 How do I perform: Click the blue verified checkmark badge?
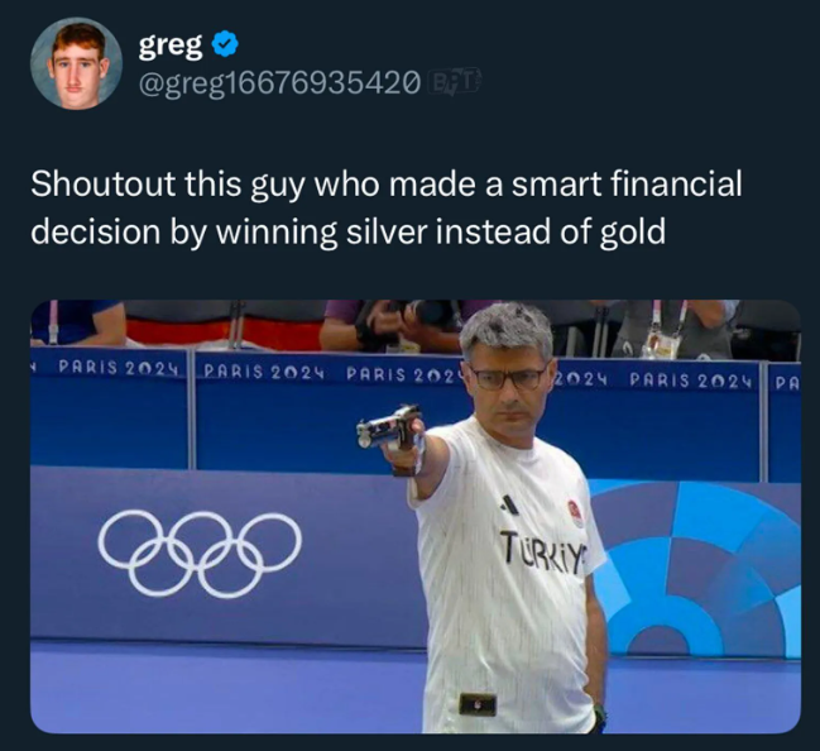(225, 45)
